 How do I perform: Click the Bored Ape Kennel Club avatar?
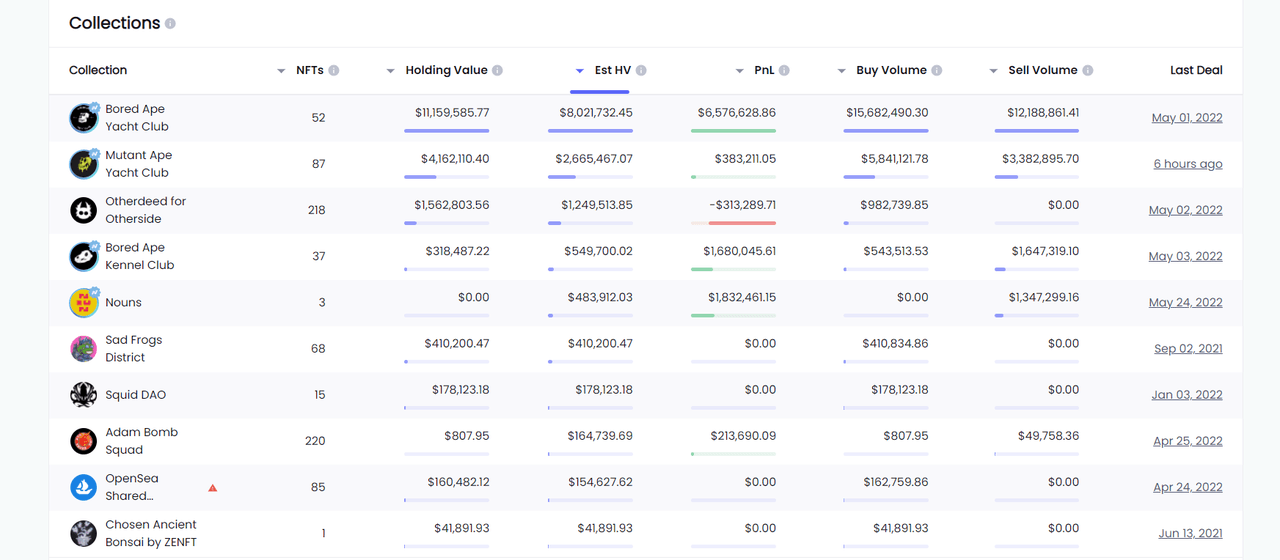pyautogui.click(x=84, y=256)
